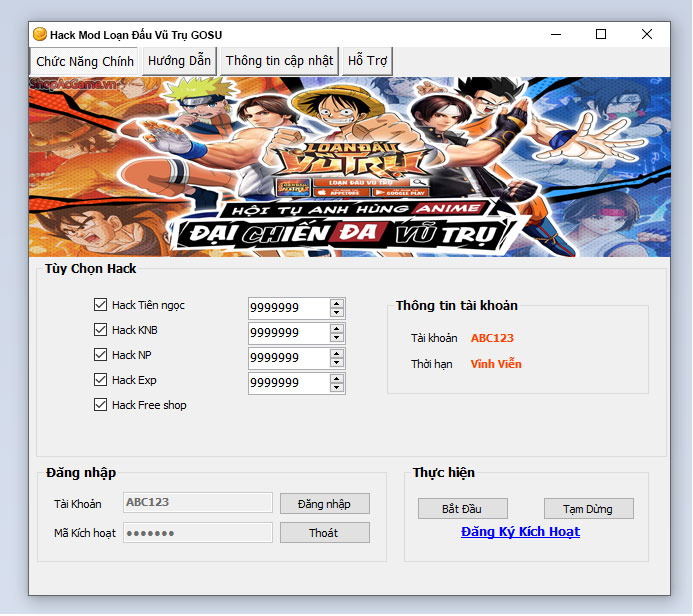Minimize the hack tool window
This screenshot has width=693, height=616.
click(x=556, y=34)
